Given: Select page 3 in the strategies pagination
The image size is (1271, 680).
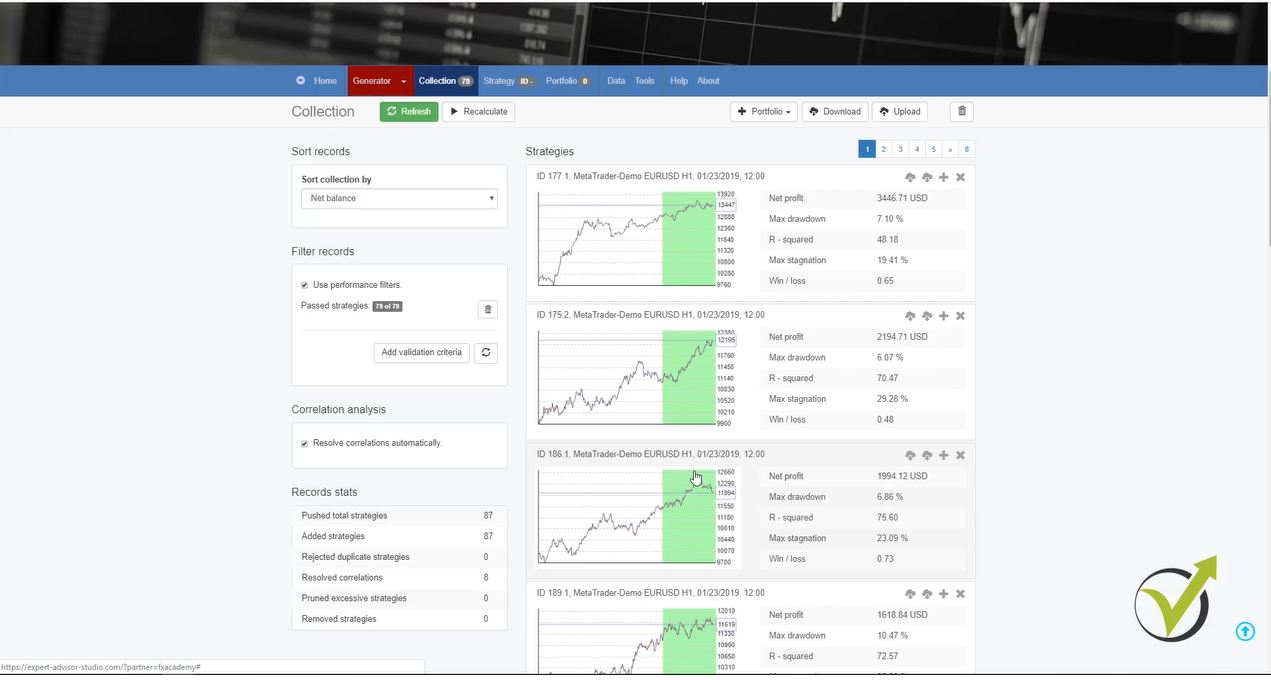Looking at the screenshot, I should click(x=900, y=148).
